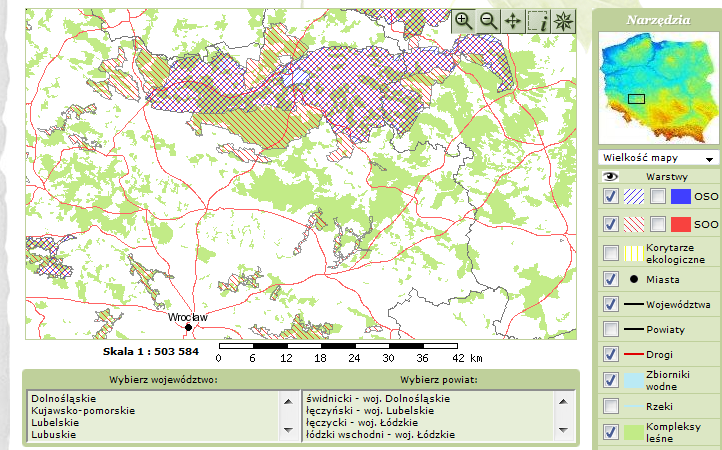Toggle the Kompleksy leśne layer checkbox
722x450 pixels.
pos(611,432)
